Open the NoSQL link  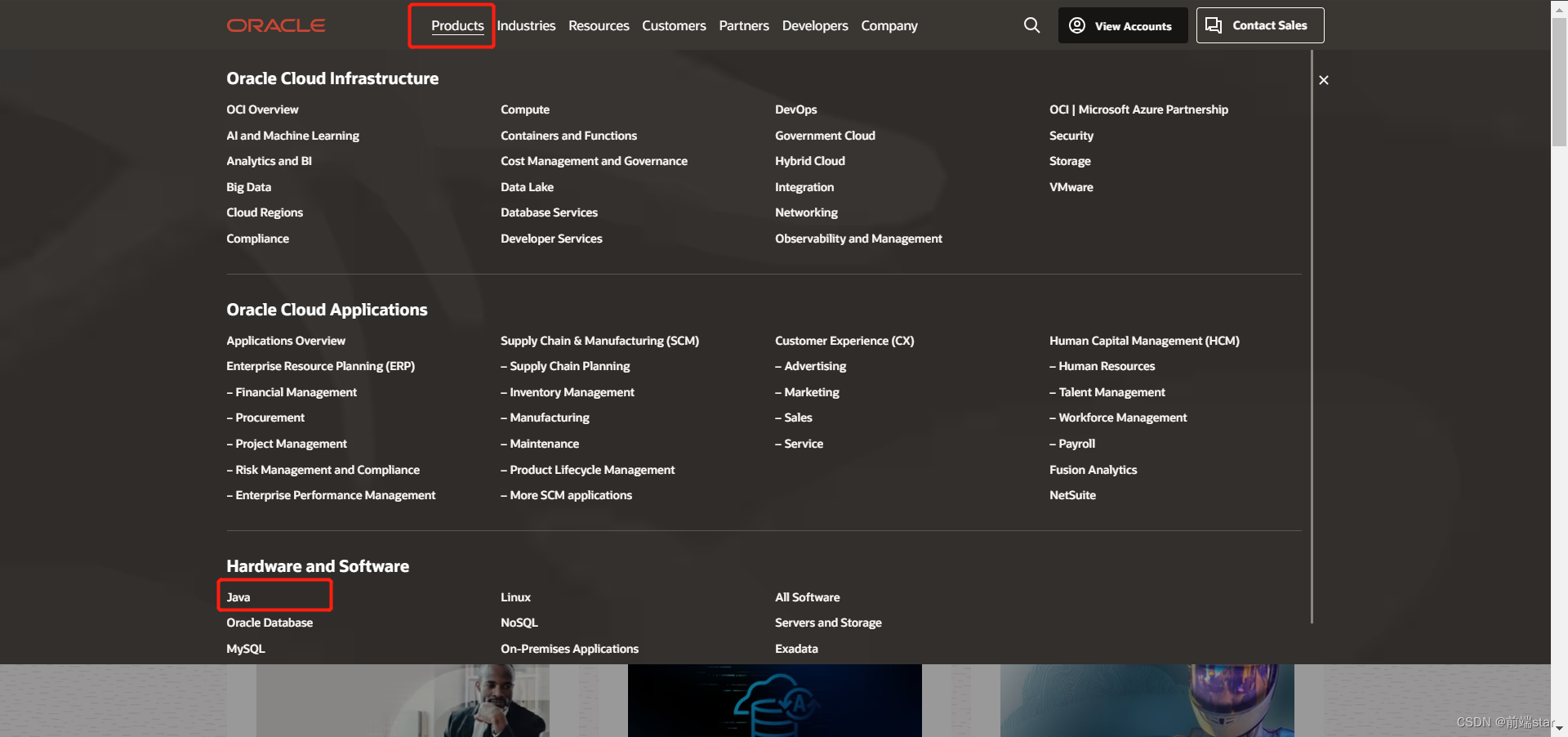pyautogui.click(x=519, y=623)
